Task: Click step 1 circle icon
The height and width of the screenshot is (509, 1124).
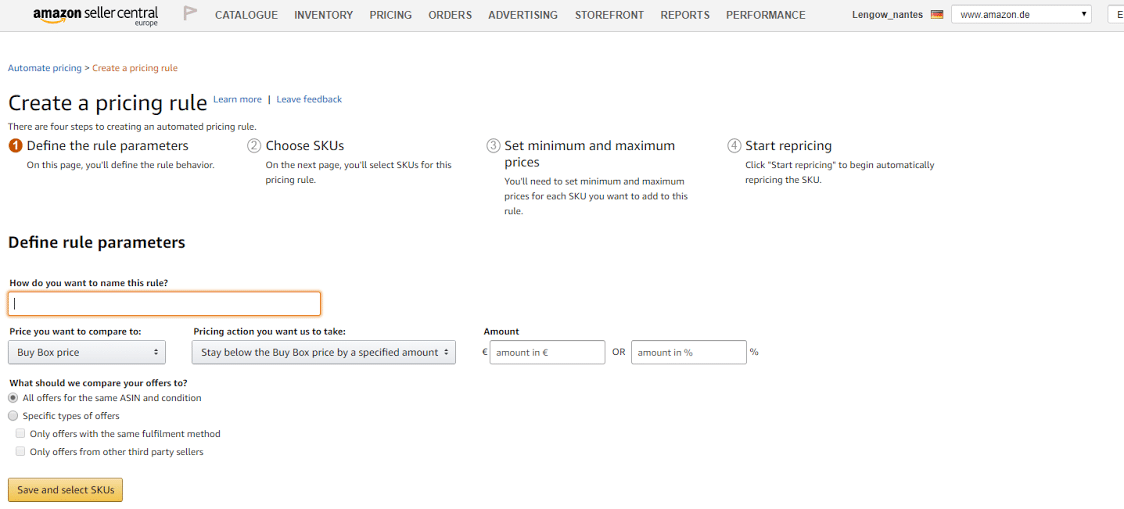Action: pyautogui.click(x=15, y=146)
